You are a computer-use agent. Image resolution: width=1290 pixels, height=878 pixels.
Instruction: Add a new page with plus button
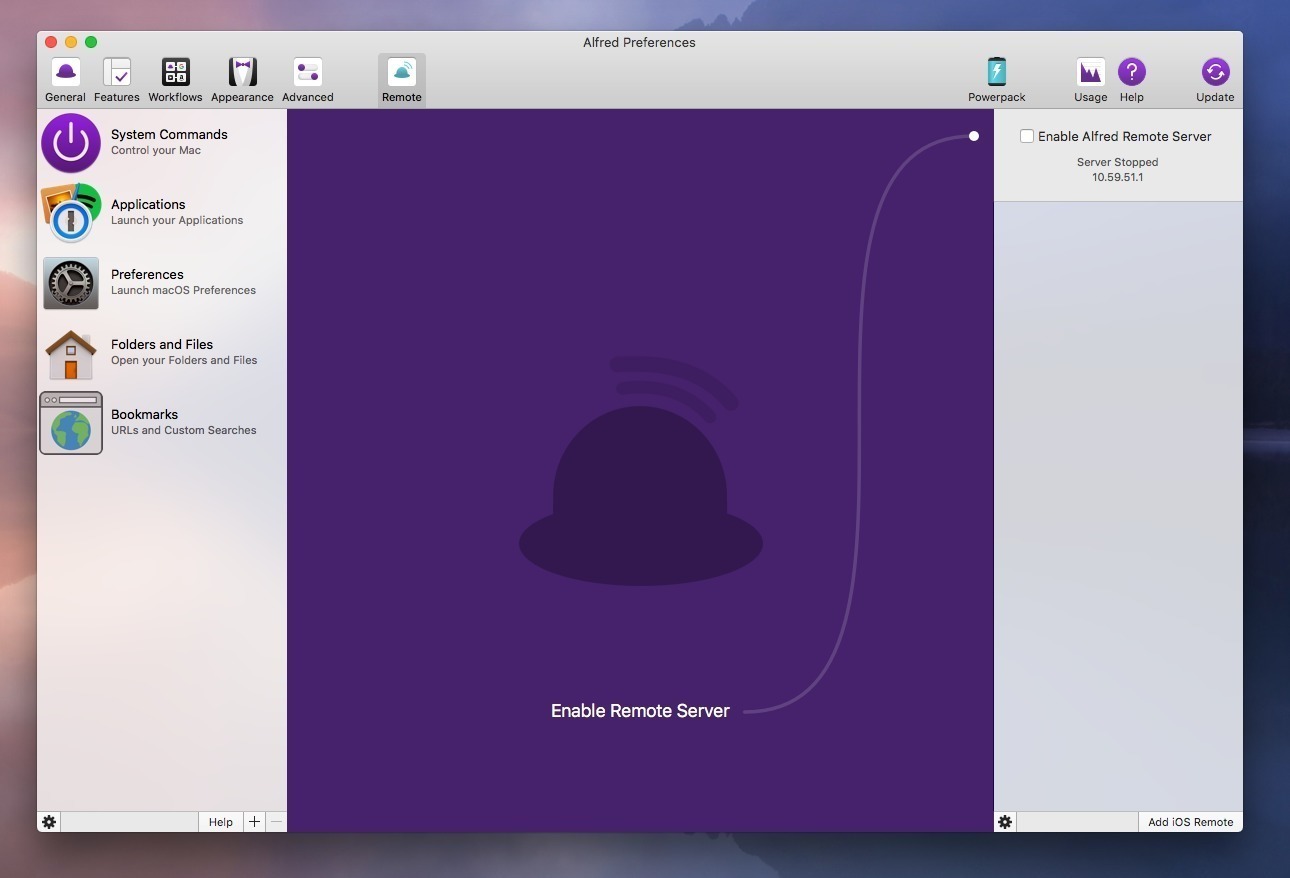pos(254,822)
